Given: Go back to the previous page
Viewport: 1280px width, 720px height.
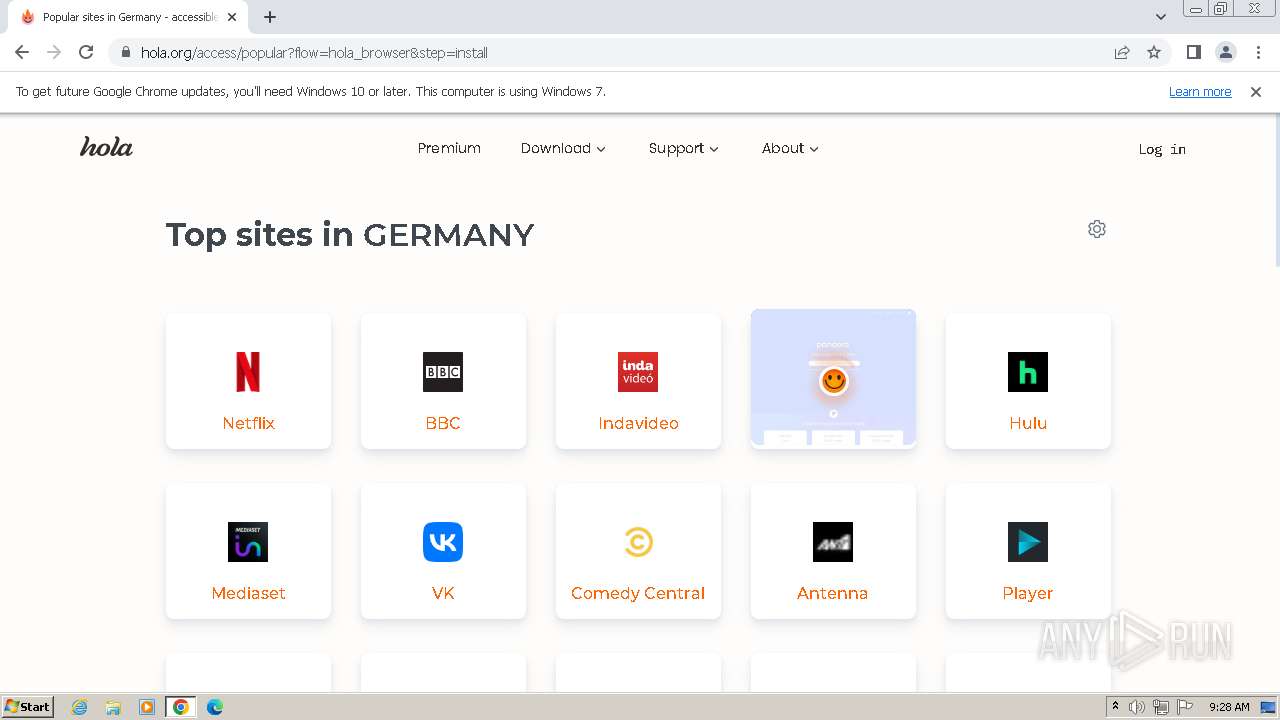Looking at the screenshot, I should point(22,52).
